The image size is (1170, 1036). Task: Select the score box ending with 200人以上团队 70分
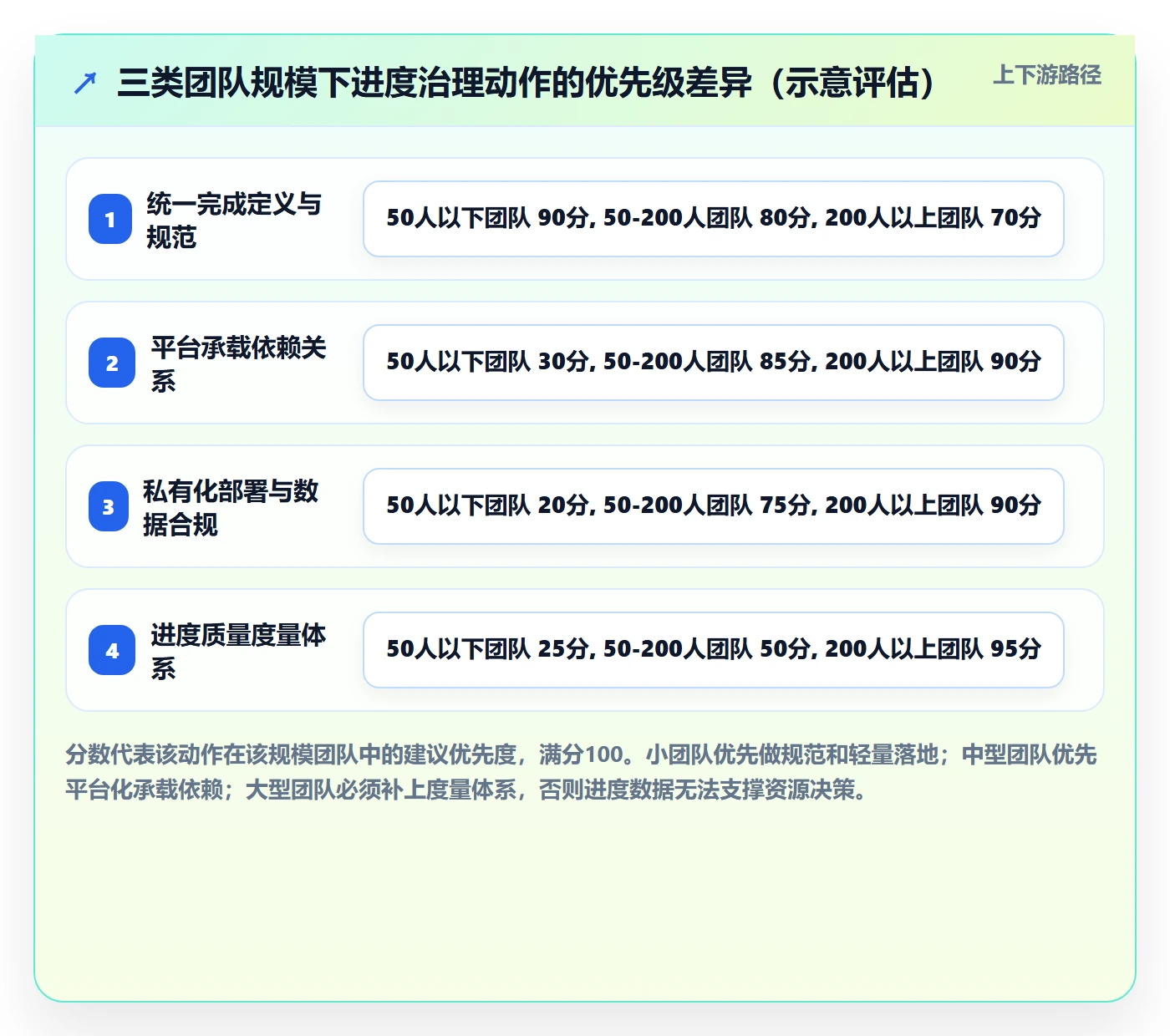[714, 219]
